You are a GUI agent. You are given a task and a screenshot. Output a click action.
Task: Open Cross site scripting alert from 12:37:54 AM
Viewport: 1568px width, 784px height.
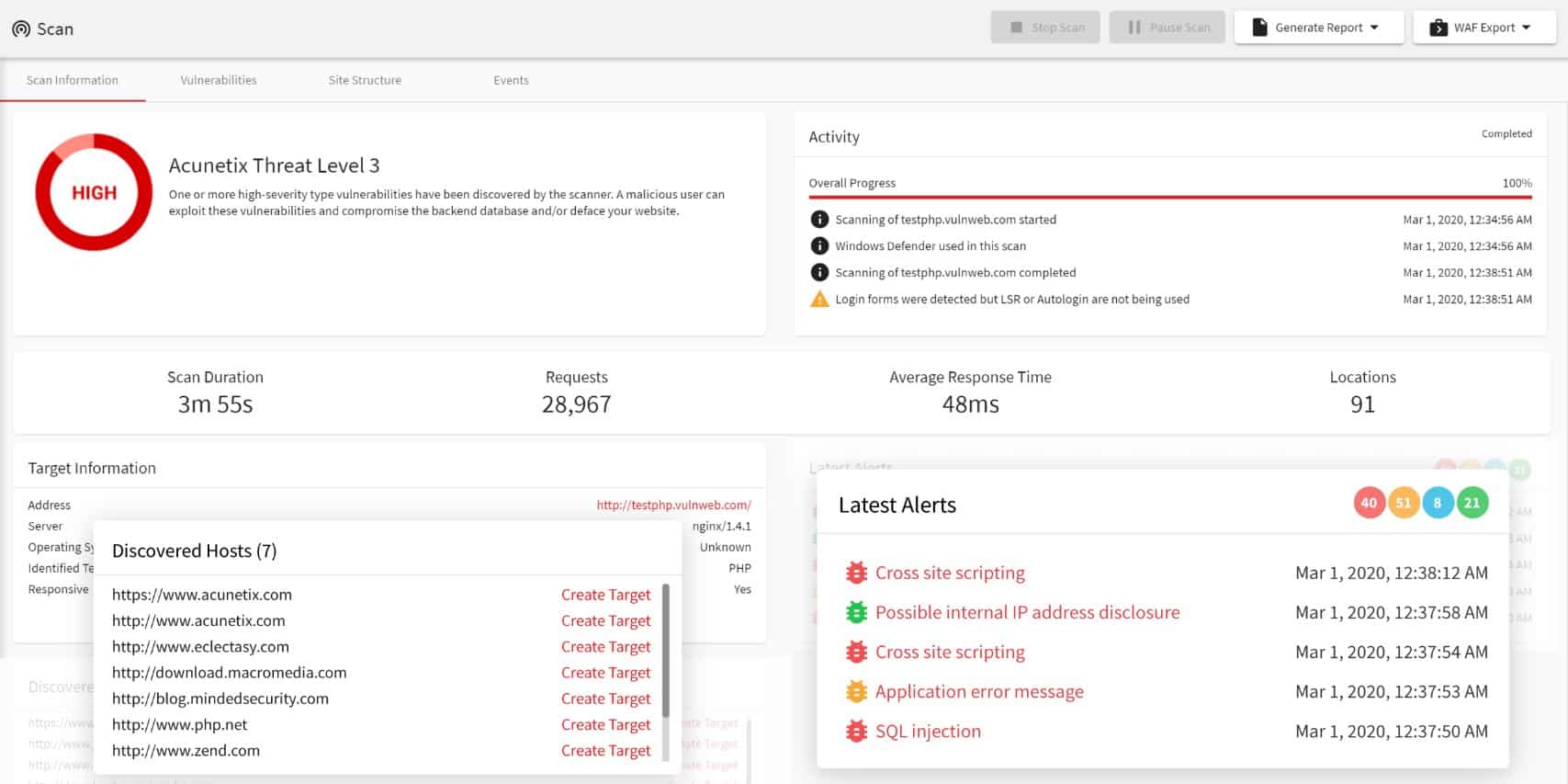pos(950,652)
